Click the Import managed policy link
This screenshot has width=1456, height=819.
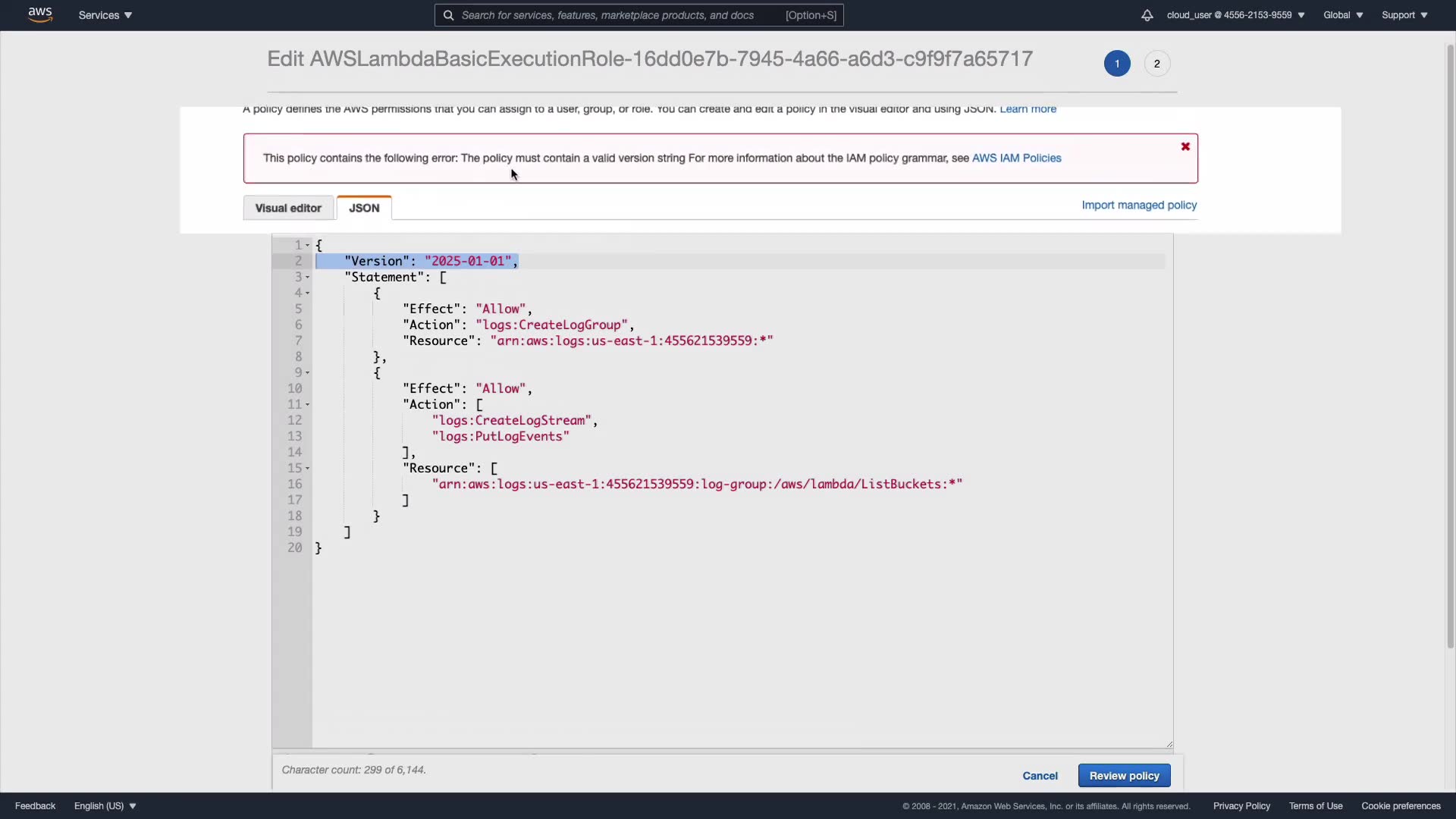(1138, 205)
